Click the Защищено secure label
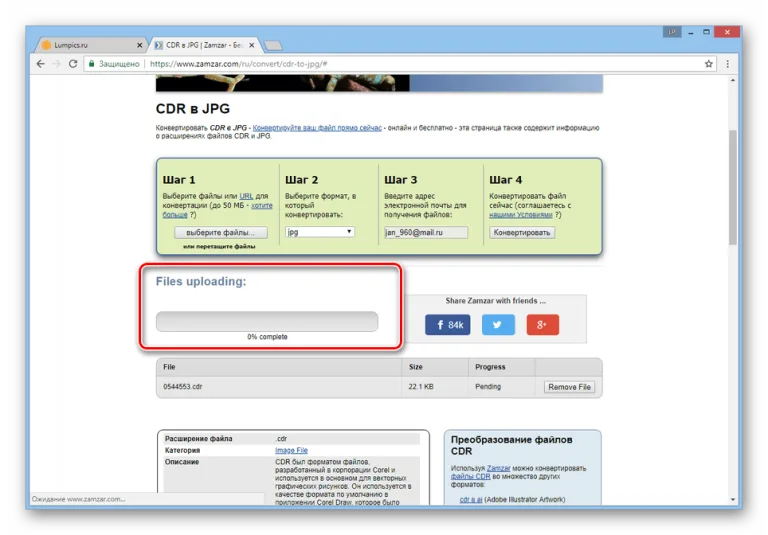 coord(119,64)
